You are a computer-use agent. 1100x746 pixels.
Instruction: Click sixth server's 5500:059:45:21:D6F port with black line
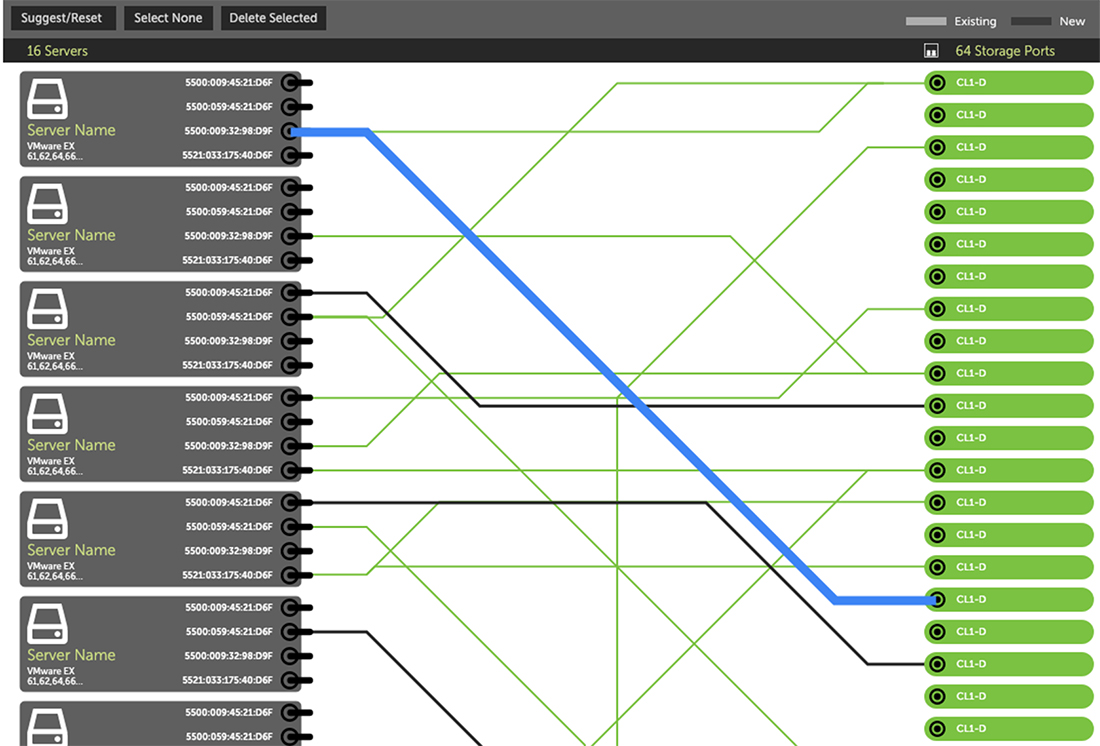290,632
